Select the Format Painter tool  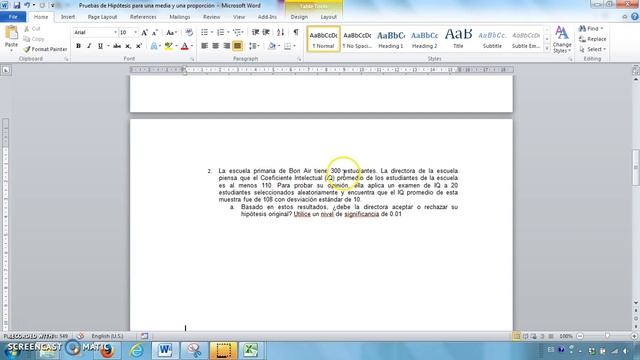pyautogui.click(x=45, y=49)
